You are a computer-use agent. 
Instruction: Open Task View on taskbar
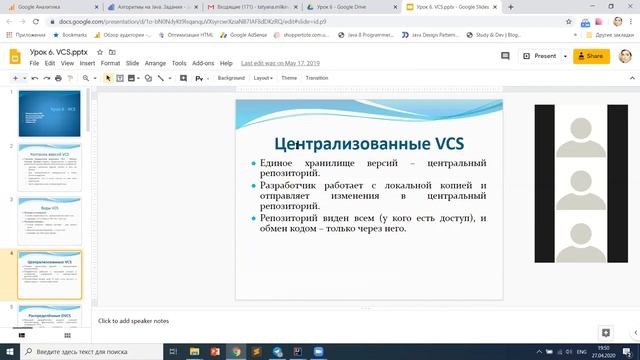click(173, 351)
